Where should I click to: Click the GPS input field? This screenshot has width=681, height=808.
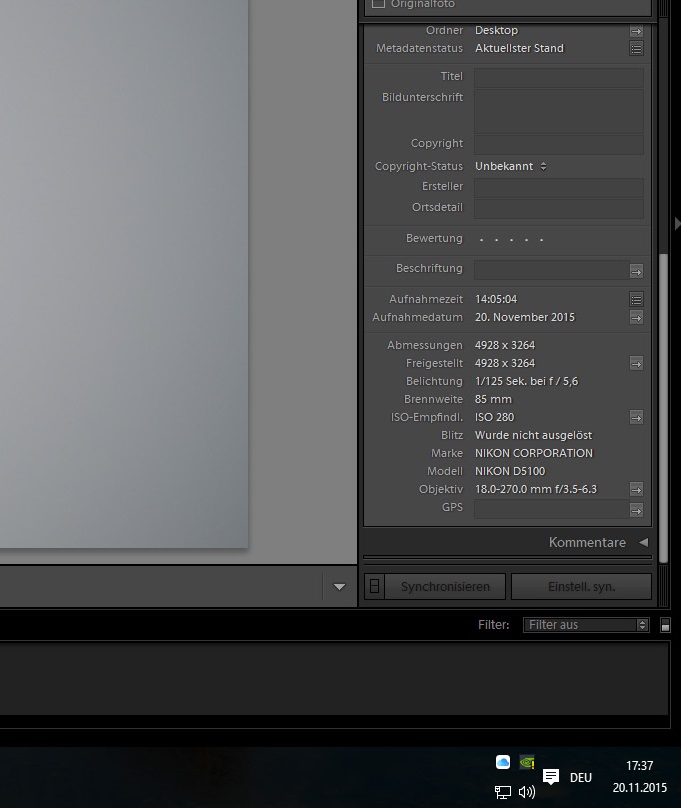pos(551,509)
